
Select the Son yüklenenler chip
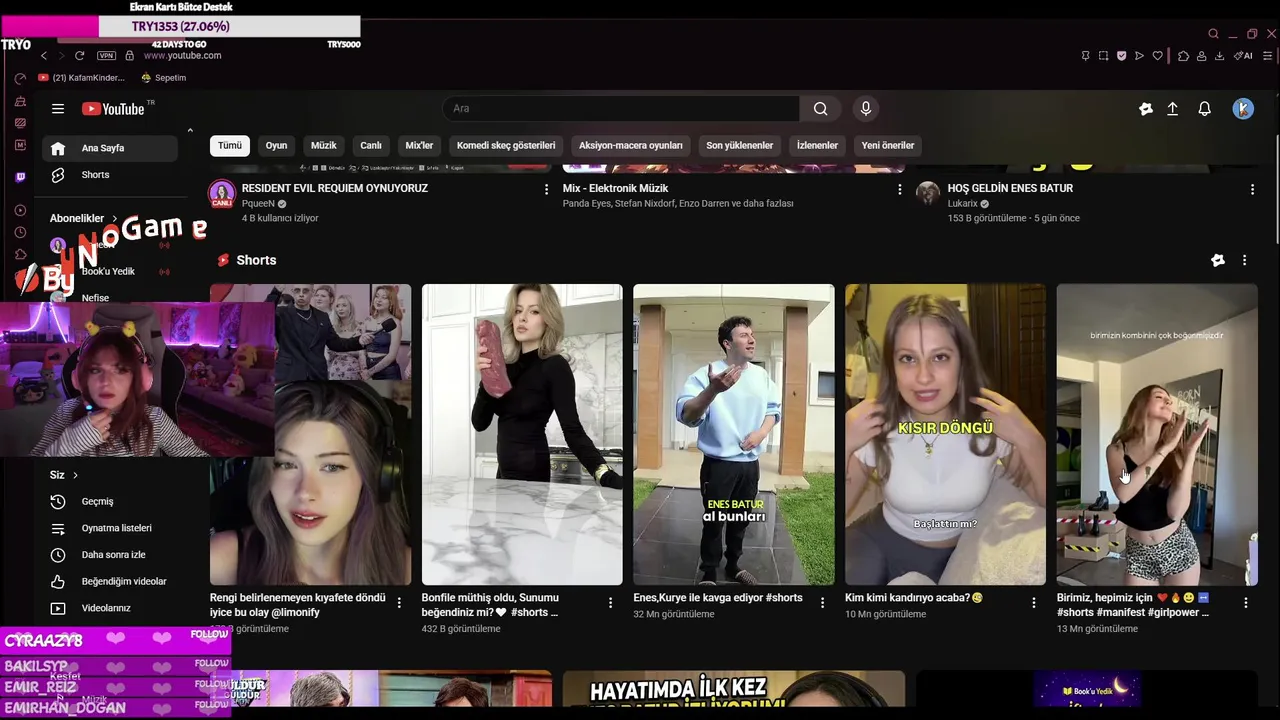point(740,145)
